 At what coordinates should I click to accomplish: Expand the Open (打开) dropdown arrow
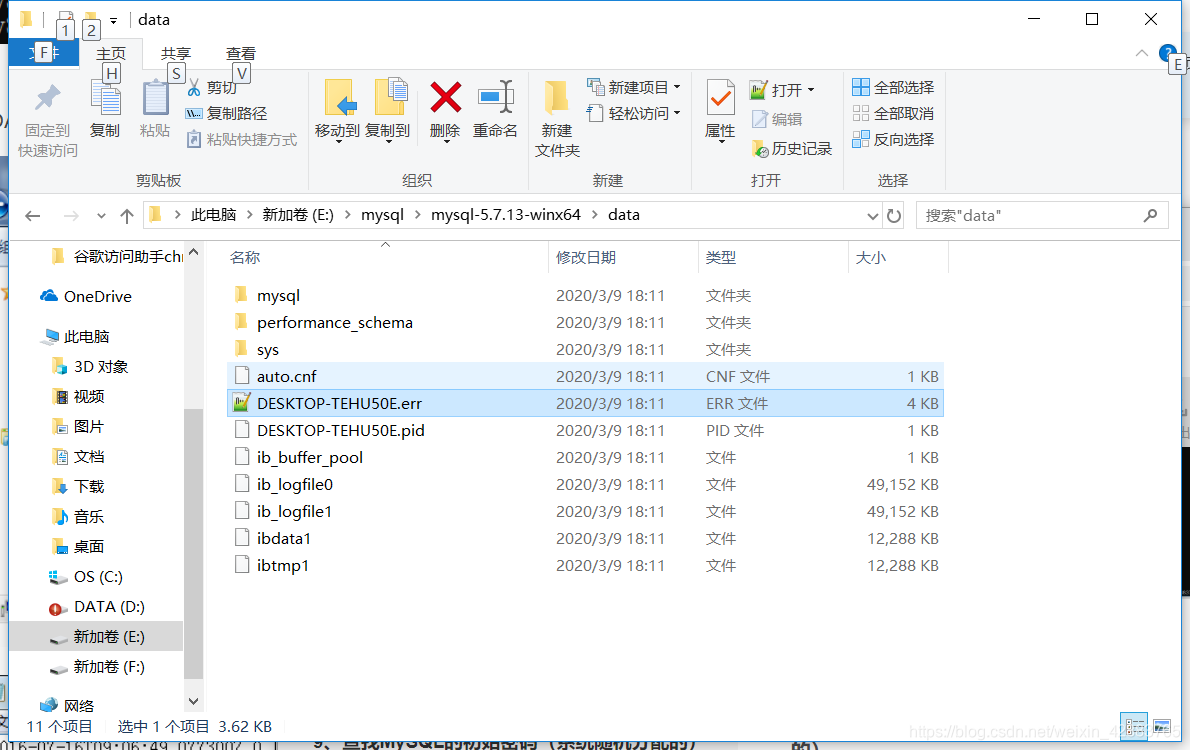pyautogui.click(x=811, y=90)
